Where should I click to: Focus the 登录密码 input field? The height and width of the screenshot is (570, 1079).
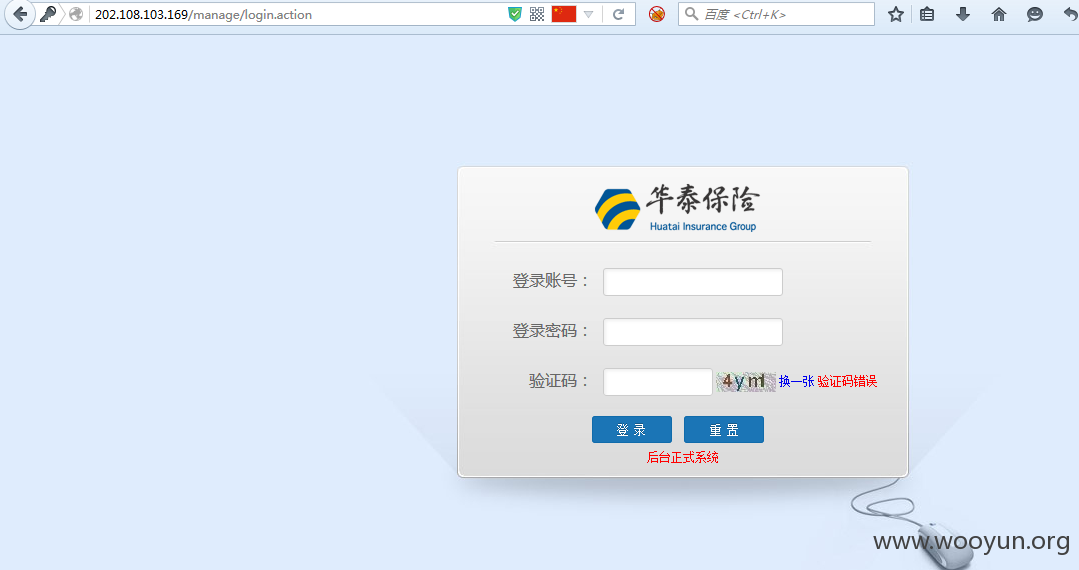click(693, 332)
